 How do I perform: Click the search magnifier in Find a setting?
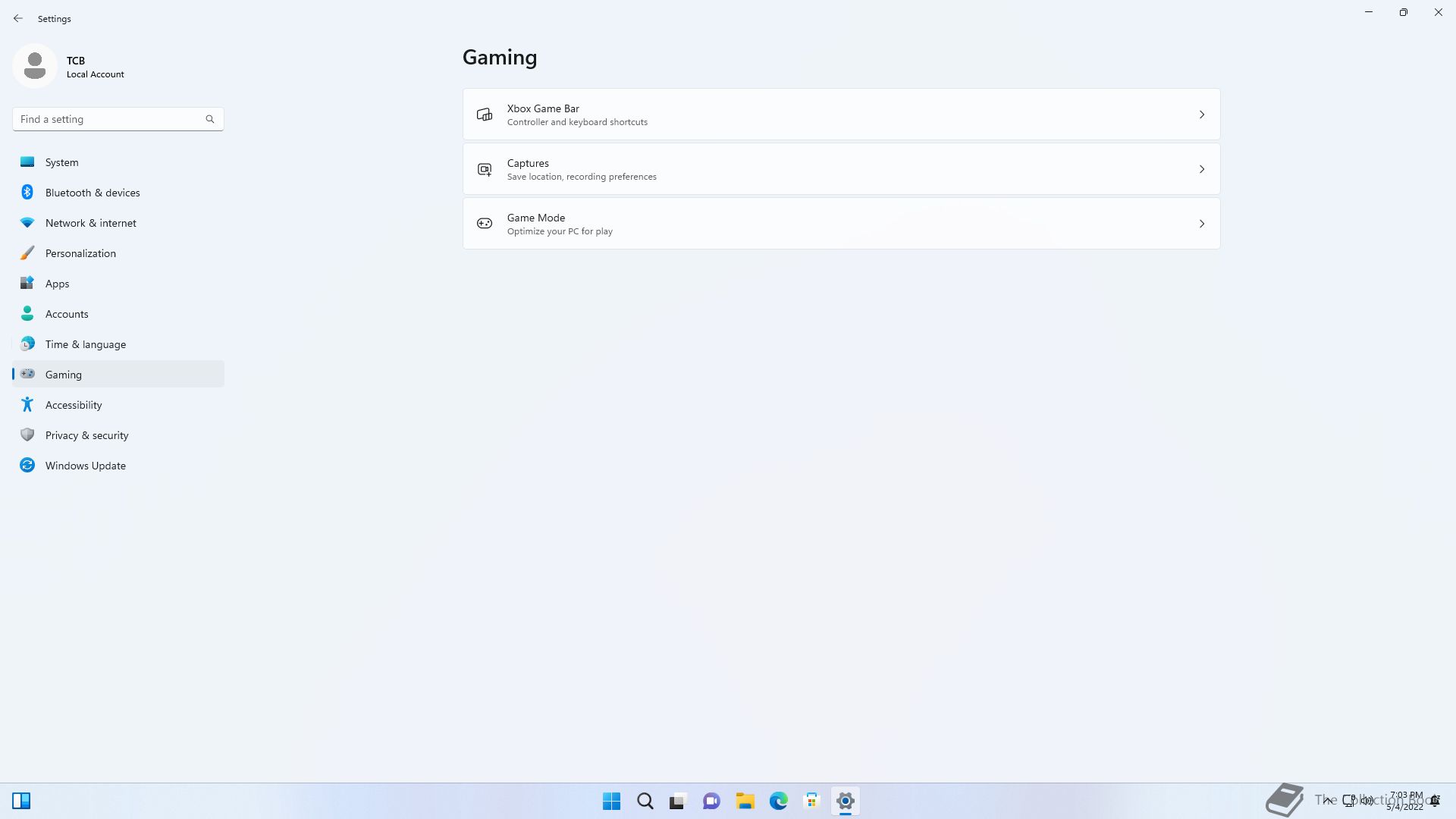coord(210,119)
